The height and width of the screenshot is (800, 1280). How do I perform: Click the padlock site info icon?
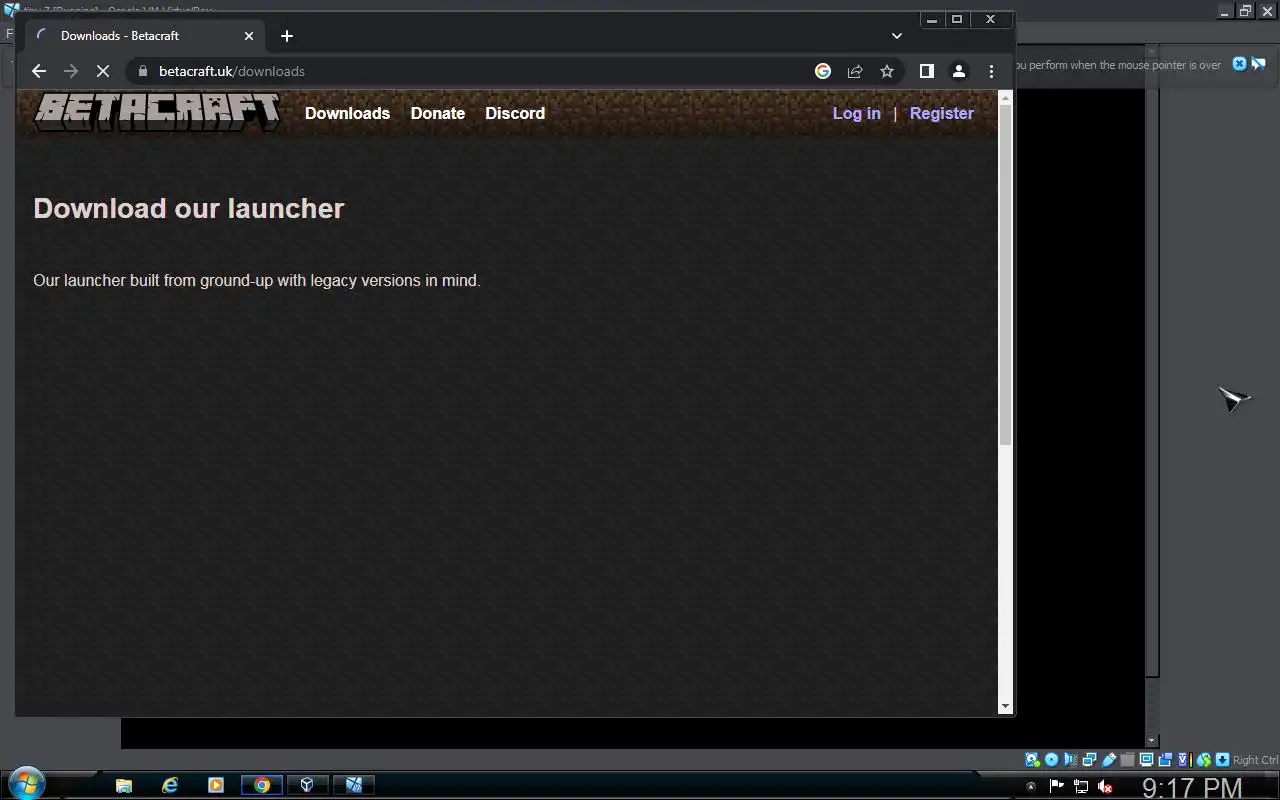click(142, 71)
